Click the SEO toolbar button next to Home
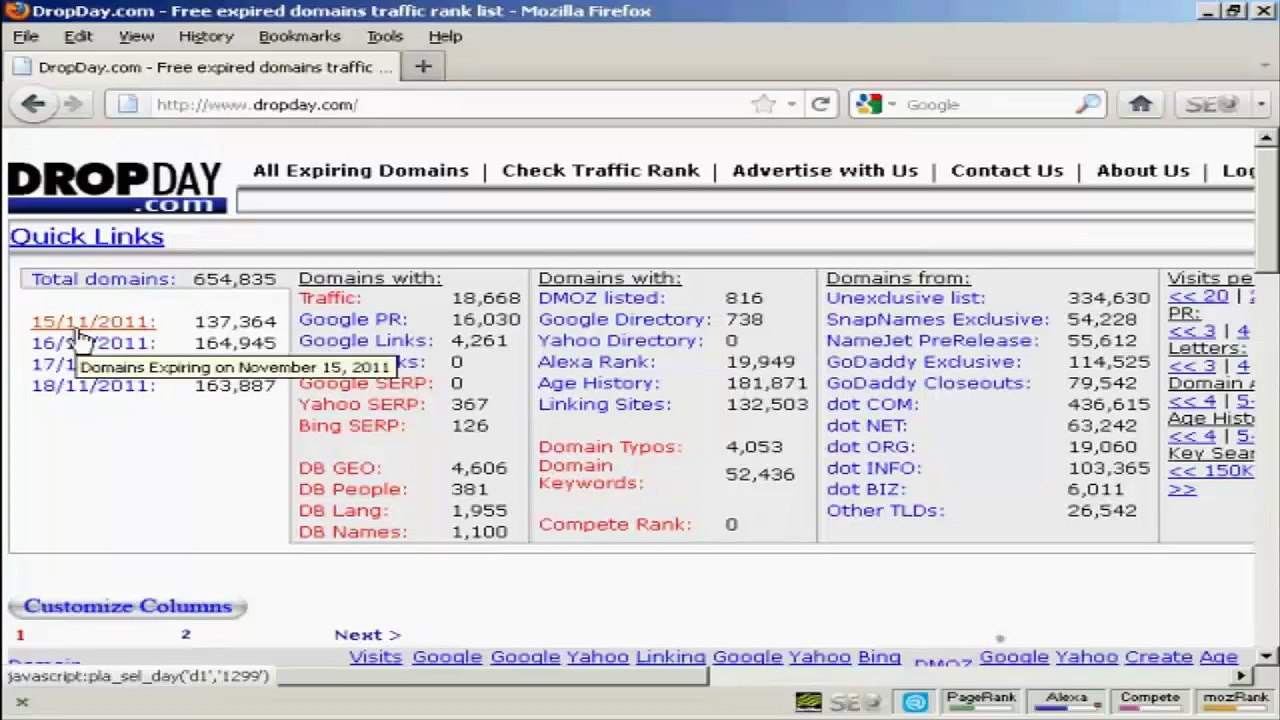The image size is (1280, 720). pyautogui.click(x=1212, y=104)
